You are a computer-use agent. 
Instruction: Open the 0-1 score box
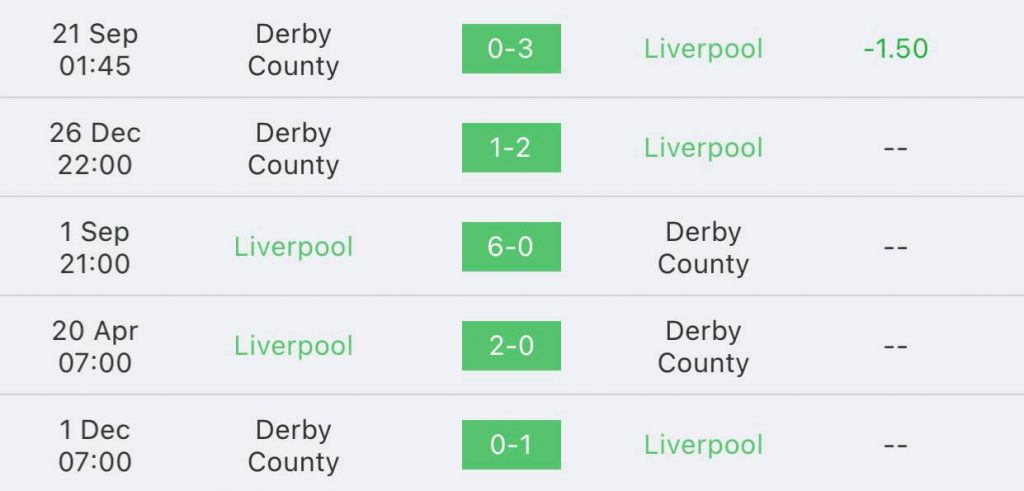pyautogui.click(x=511, y=445)
